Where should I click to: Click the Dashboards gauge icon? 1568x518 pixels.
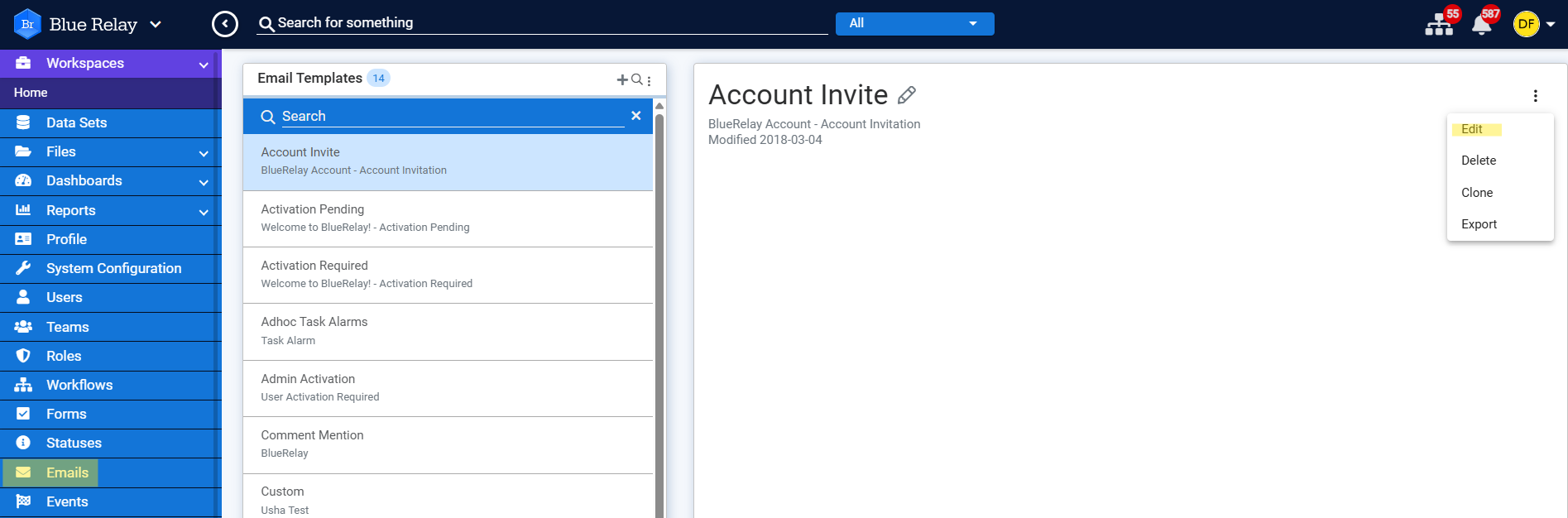click(x=23, y=180)
